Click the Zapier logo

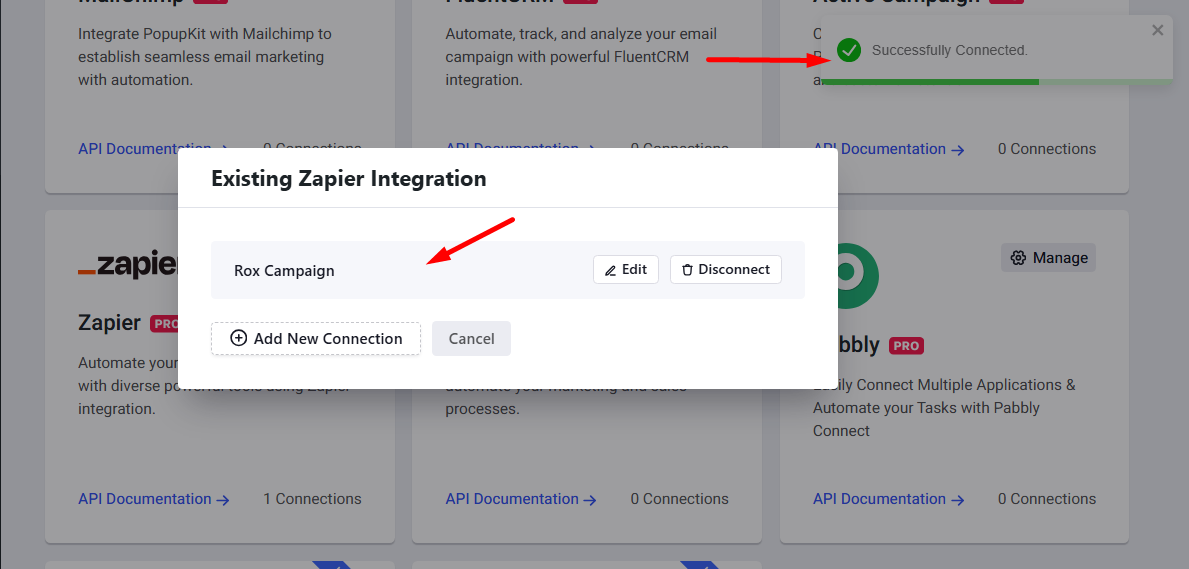pos(127,264)
